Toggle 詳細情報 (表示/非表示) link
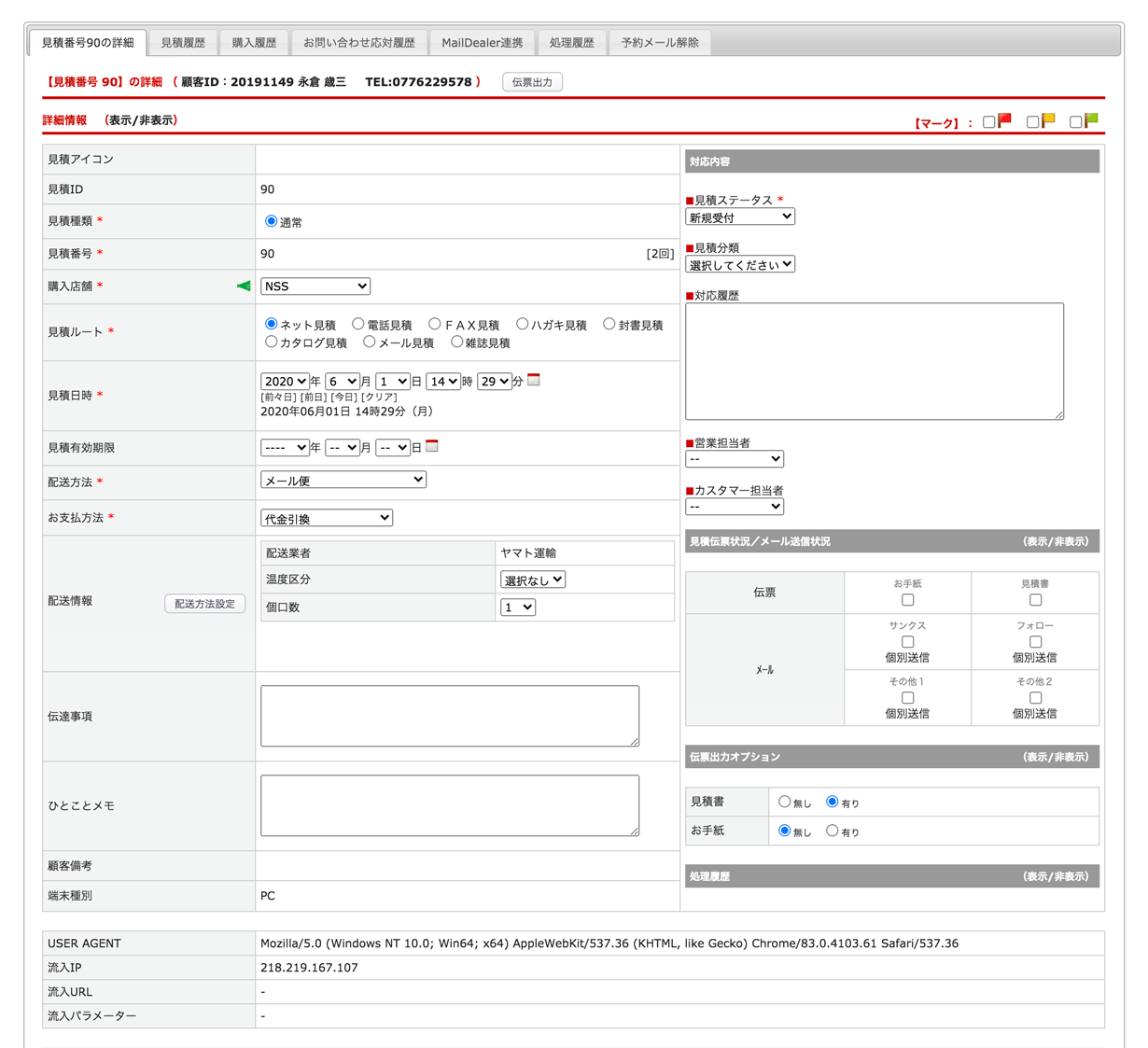The image size is (1148, 1048). 141,120
